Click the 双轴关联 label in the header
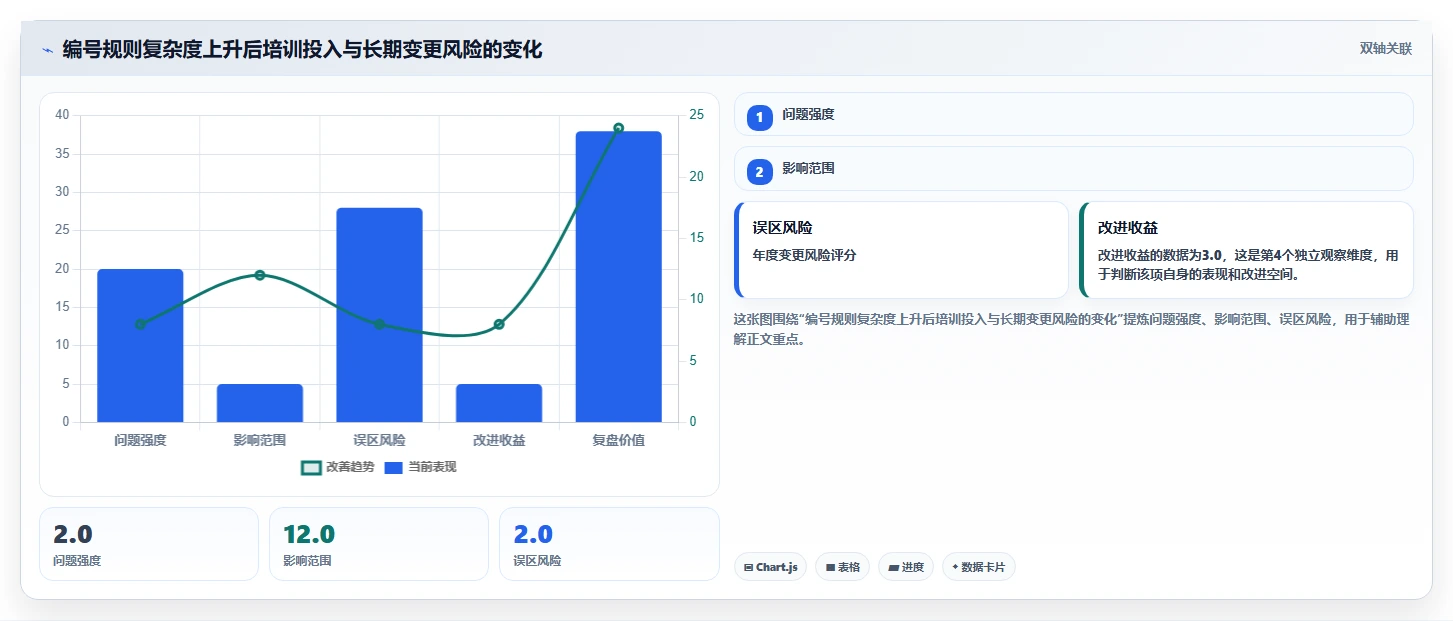 coord(1385,49)
